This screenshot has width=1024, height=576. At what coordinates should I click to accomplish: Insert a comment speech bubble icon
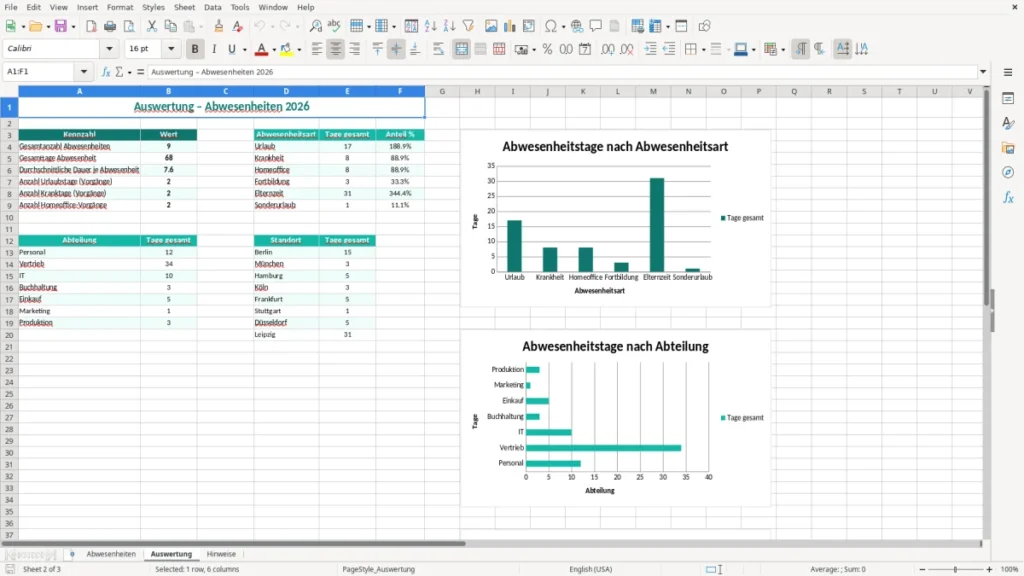596,26
